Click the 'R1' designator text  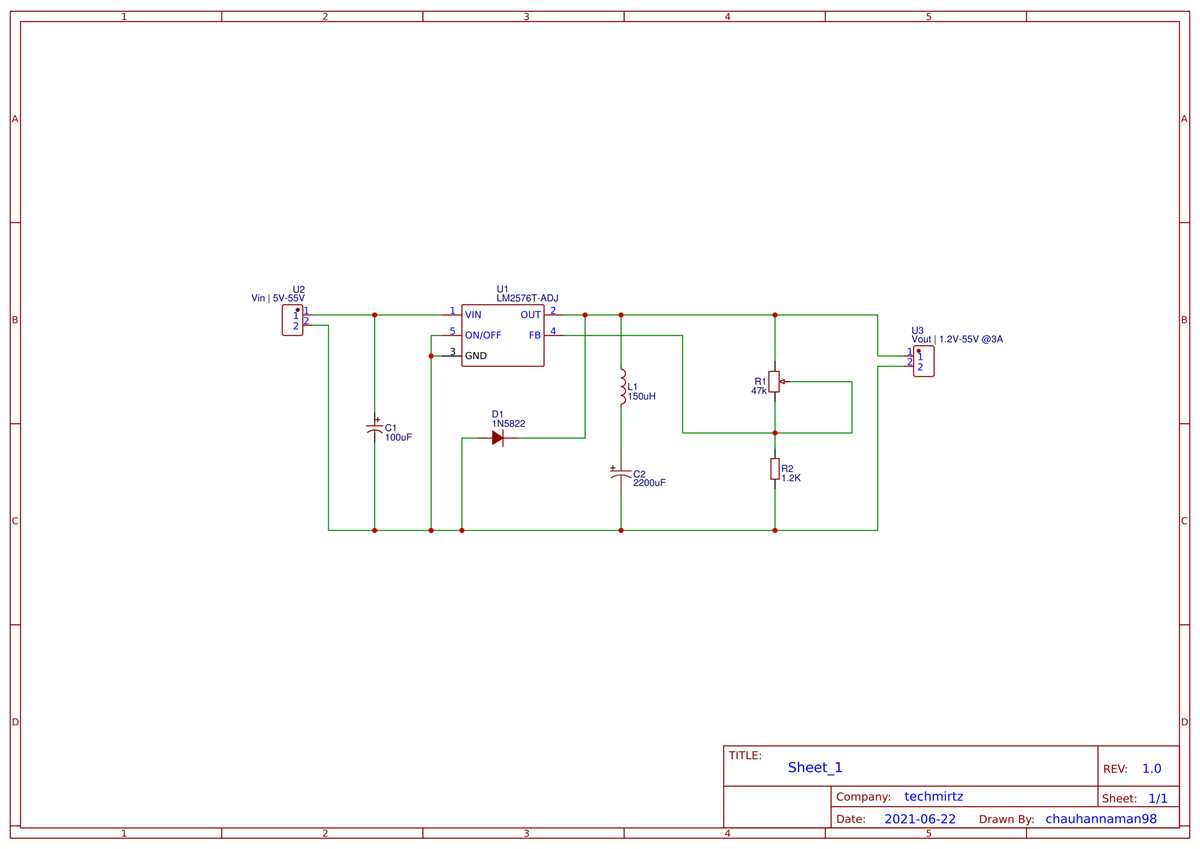[x=760, y=381]
